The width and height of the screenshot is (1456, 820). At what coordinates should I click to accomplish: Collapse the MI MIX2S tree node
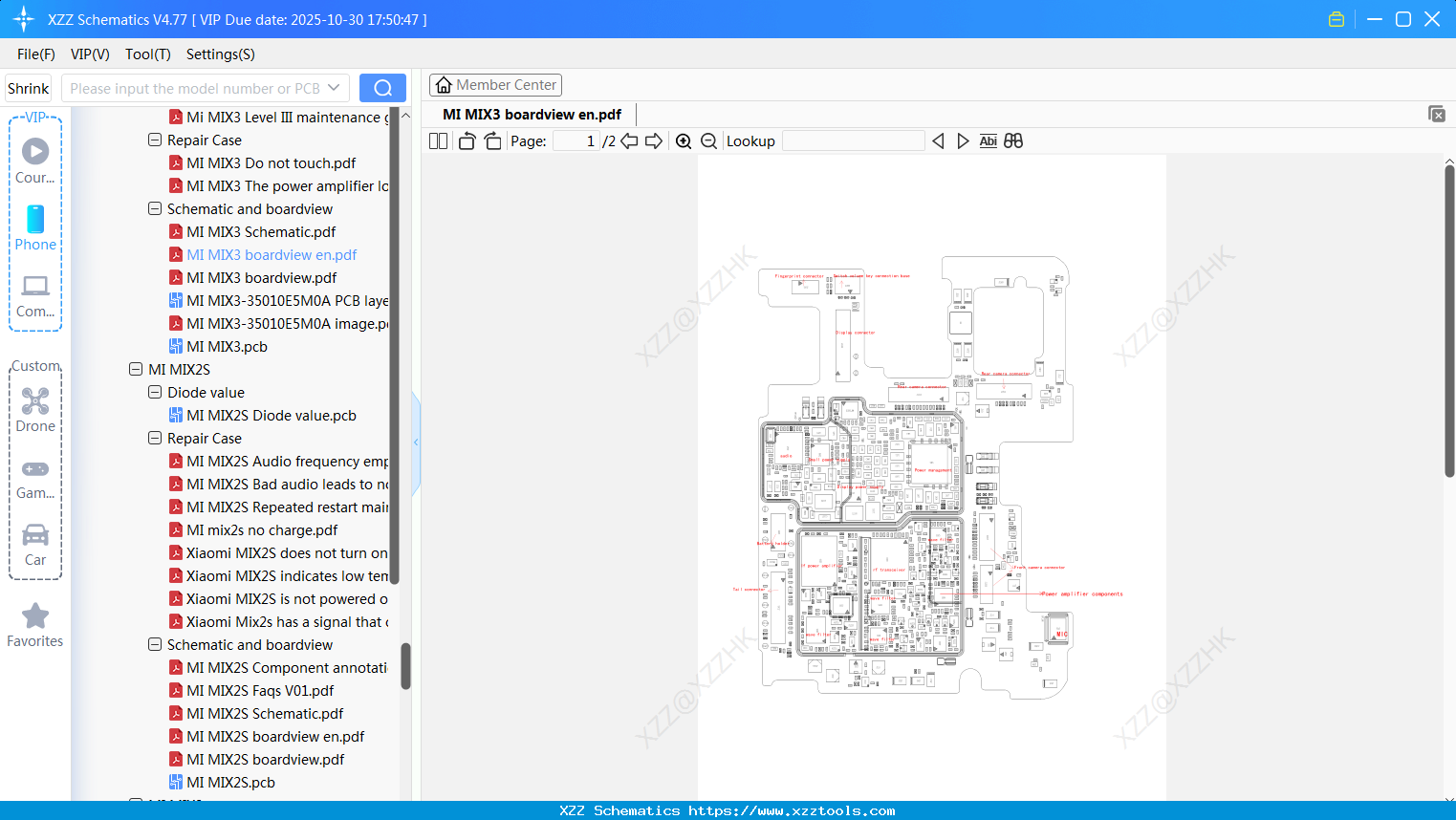click(x=136, y=369)
